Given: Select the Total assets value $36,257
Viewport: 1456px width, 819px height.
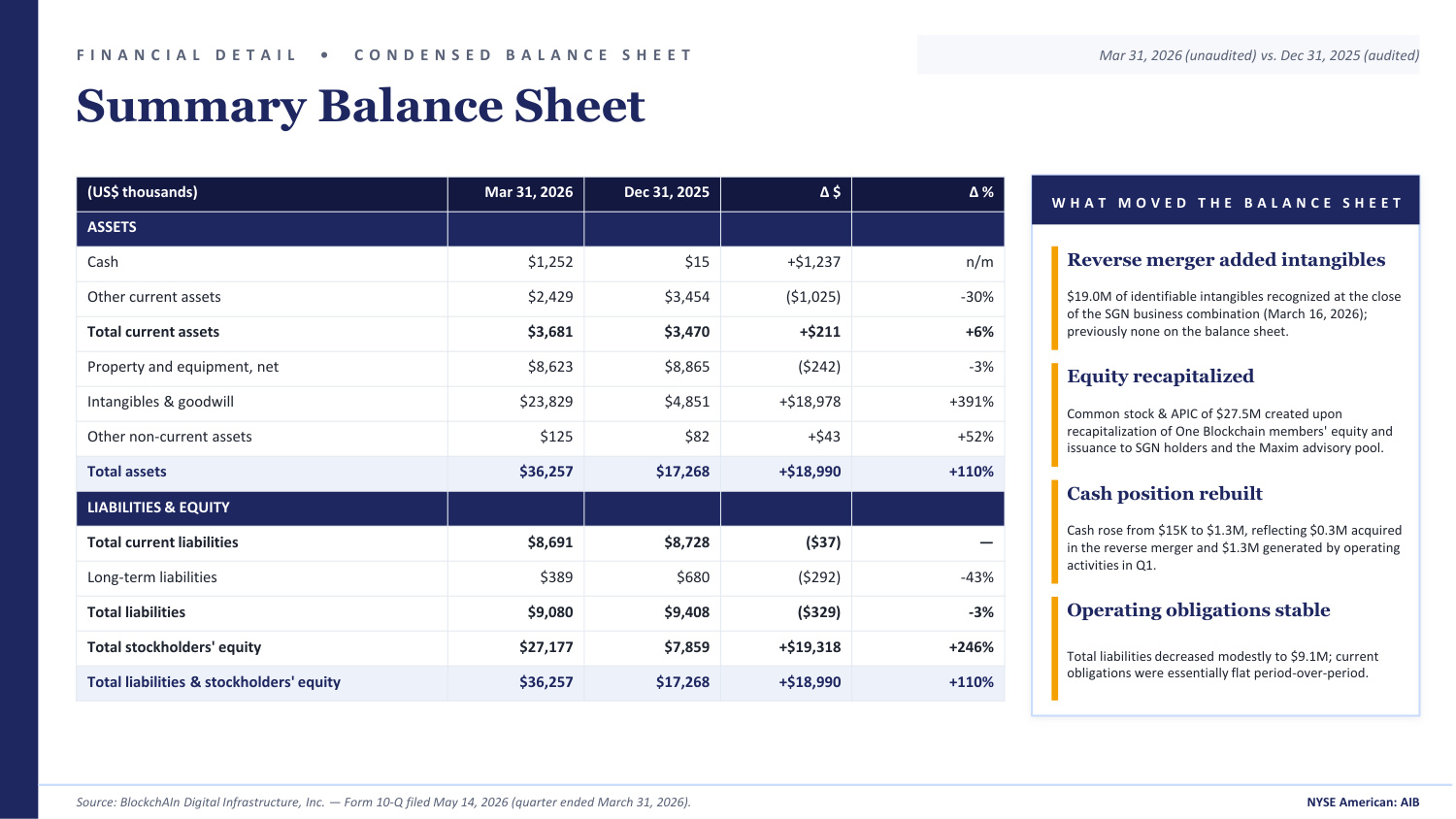Looking at the screenshot, I should pos(546,472).
